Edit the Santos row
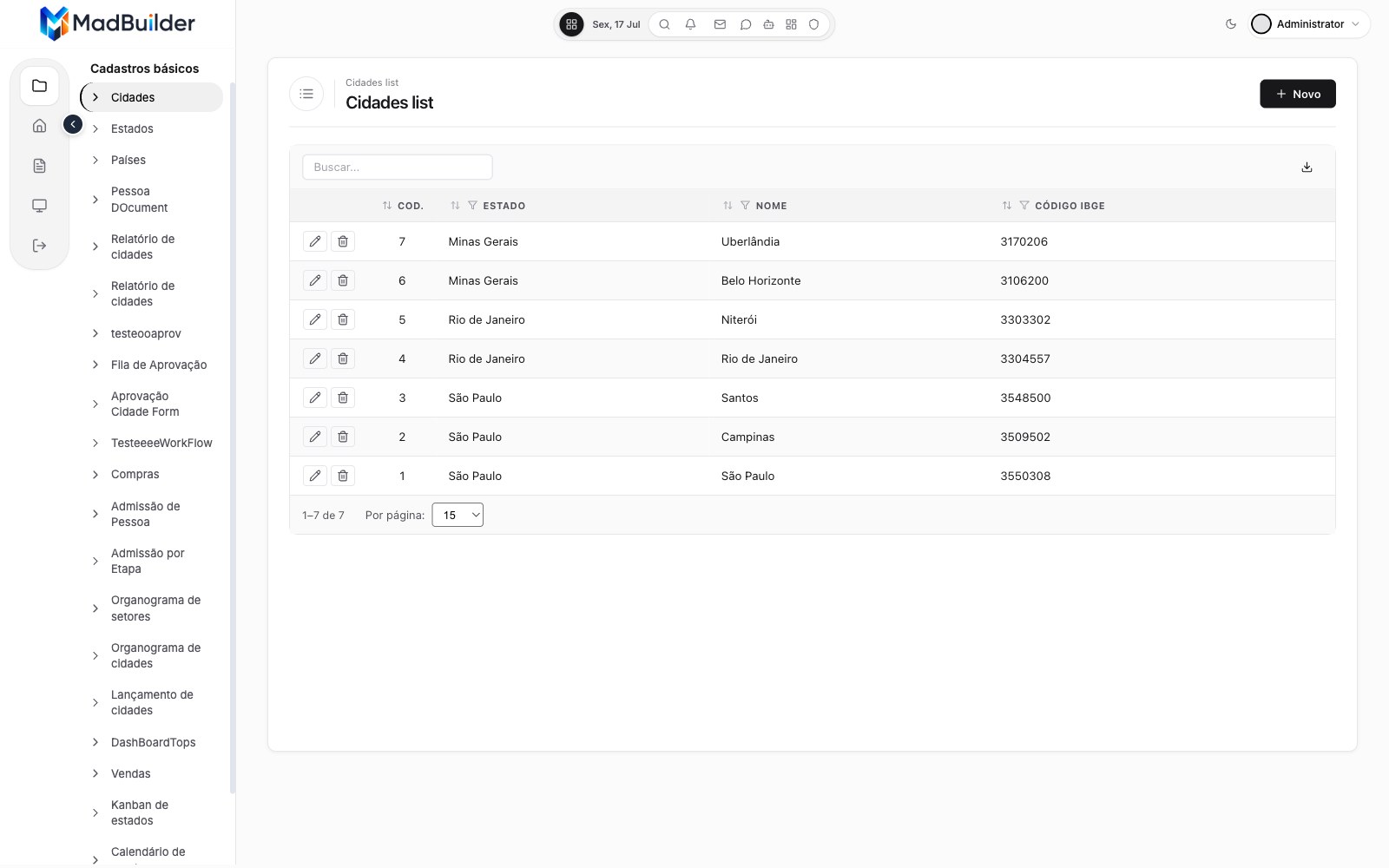 (315, 398)
